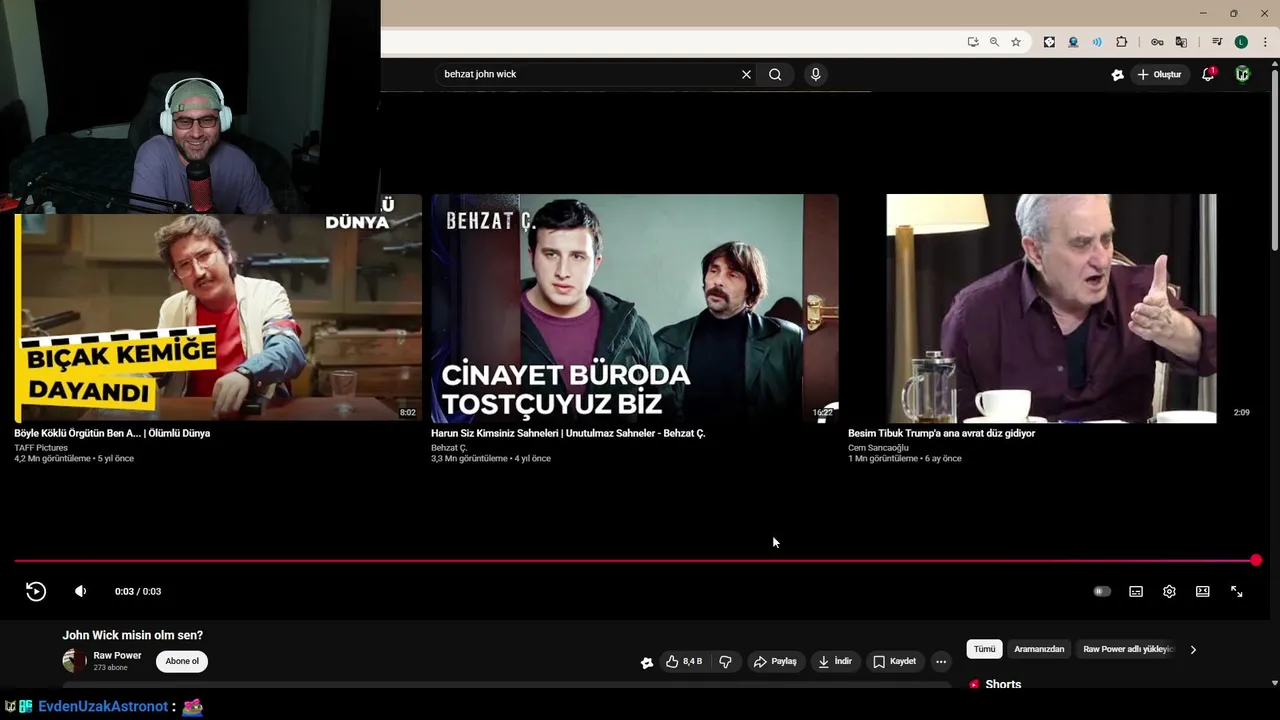Screen dimensions: 1280x720
Task: Click the video title 'John Wick misin olm sen?'
Action: pyautogui.click(x=132, y=635)
